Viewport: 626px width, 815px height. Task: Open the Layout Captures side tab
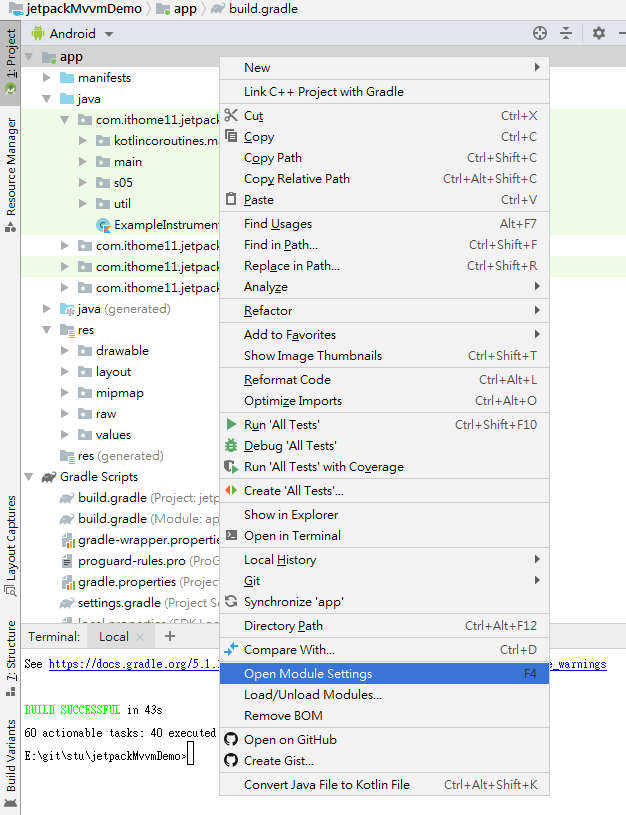pyautogui.click(x=10, y=546)
